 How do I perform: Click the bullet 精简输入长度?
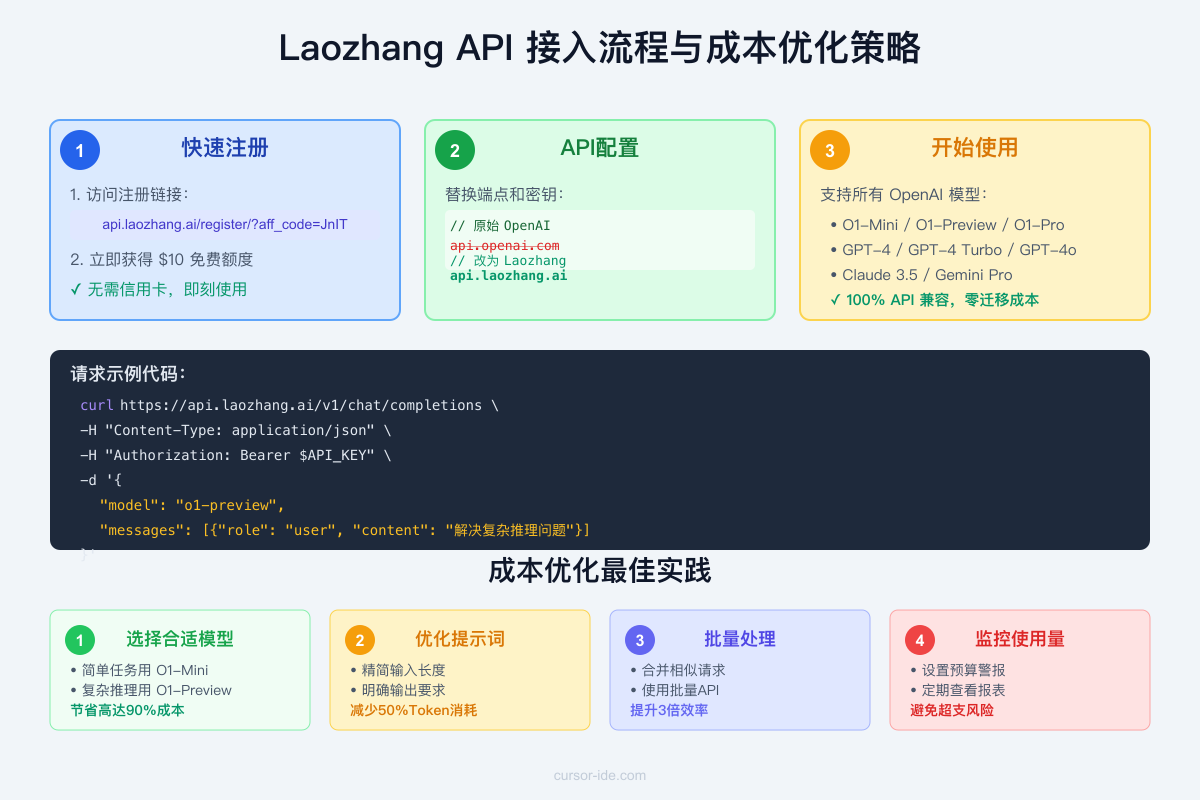pos(397,670)
